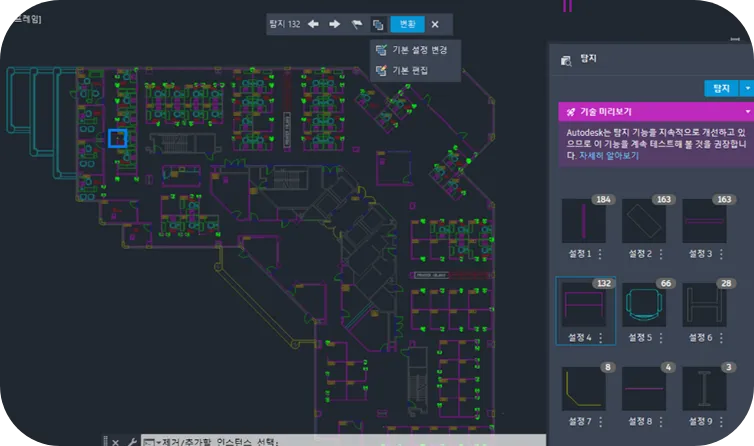
Task: Click the 184 count badge
Action: 603,199
